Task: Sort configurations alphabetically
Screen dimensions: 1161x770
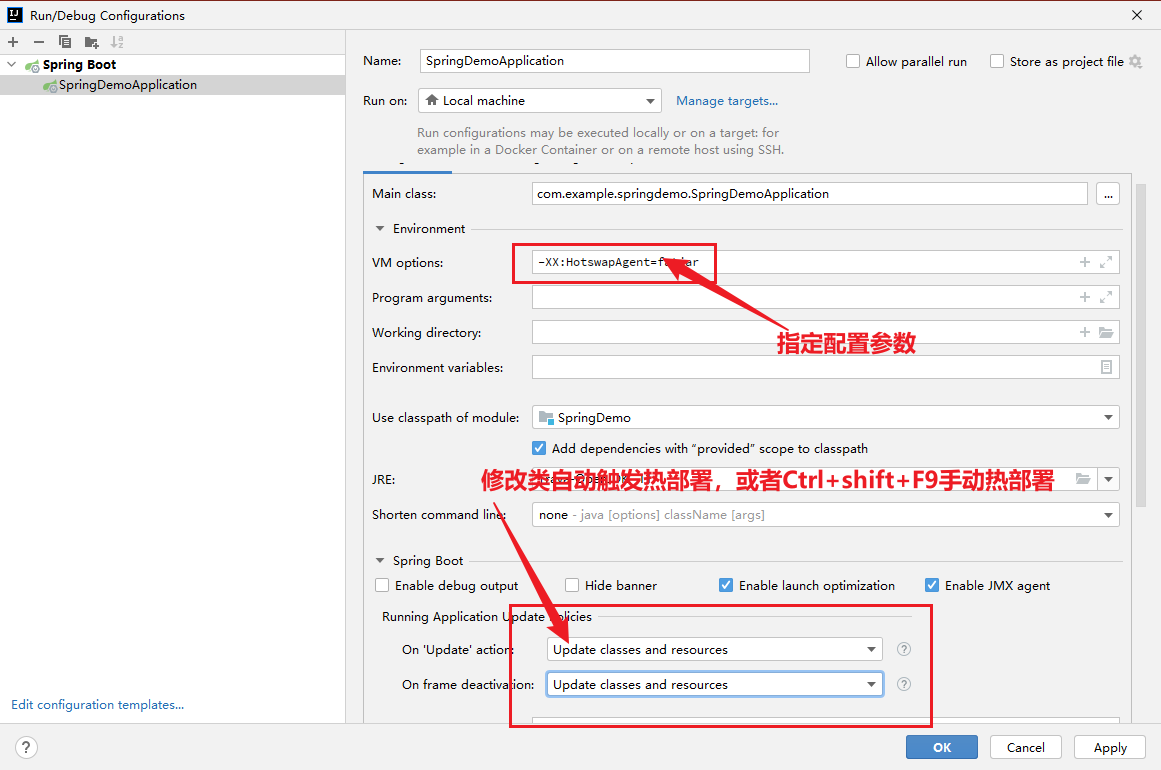Action: coord(117,42)
